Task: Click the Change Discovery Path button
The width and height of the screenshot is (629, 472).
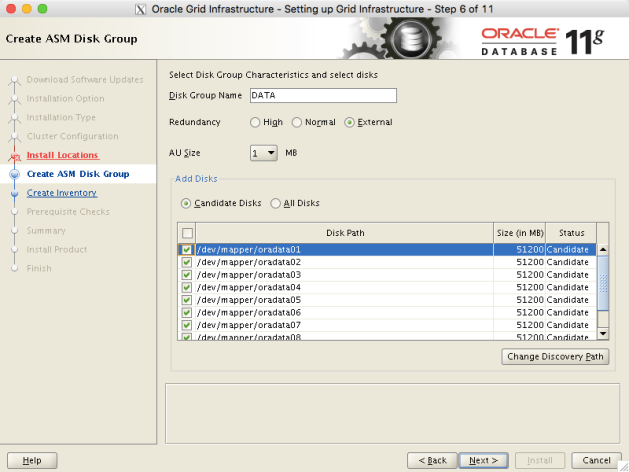Action: (555, 357)
